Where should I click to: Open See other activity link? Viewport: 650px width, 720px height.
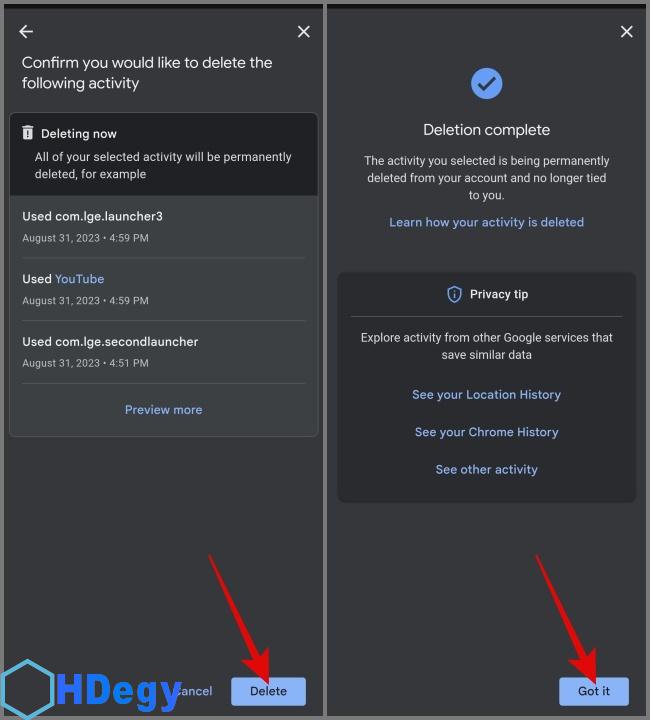click(487, 469)
